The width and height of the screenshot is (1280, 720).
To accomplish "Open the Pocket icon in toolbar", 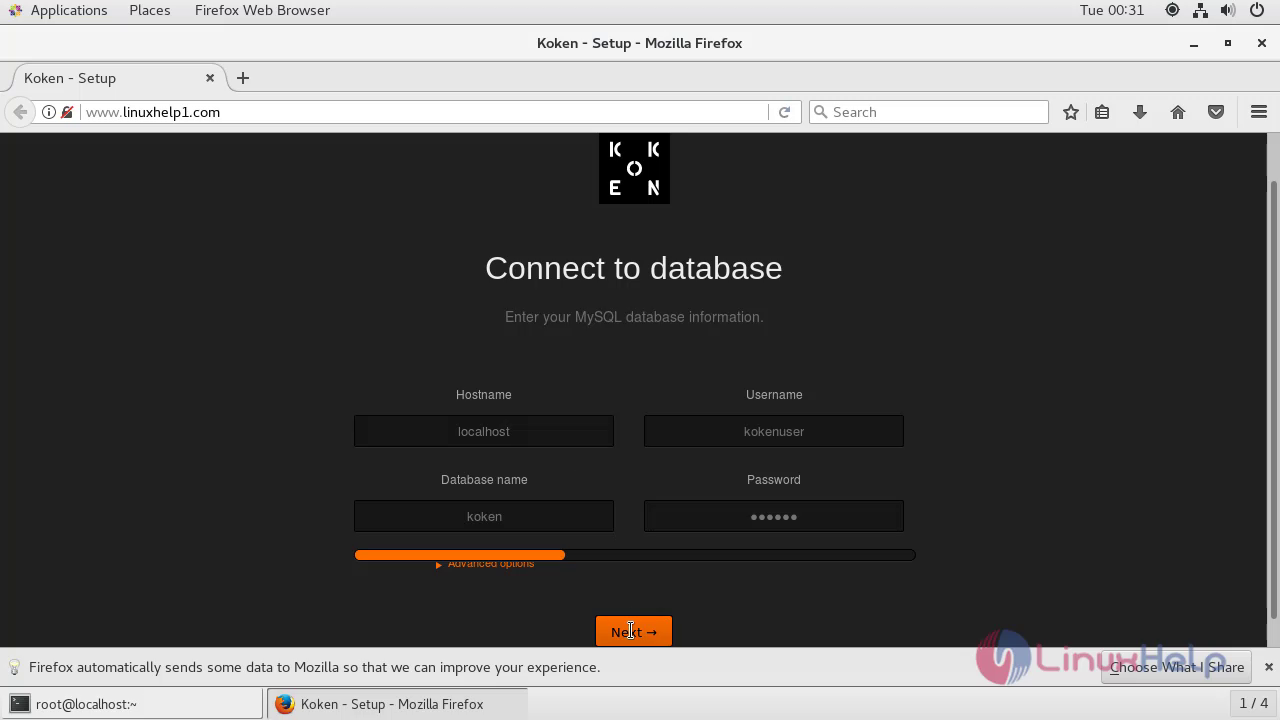I will (1216, 112).
